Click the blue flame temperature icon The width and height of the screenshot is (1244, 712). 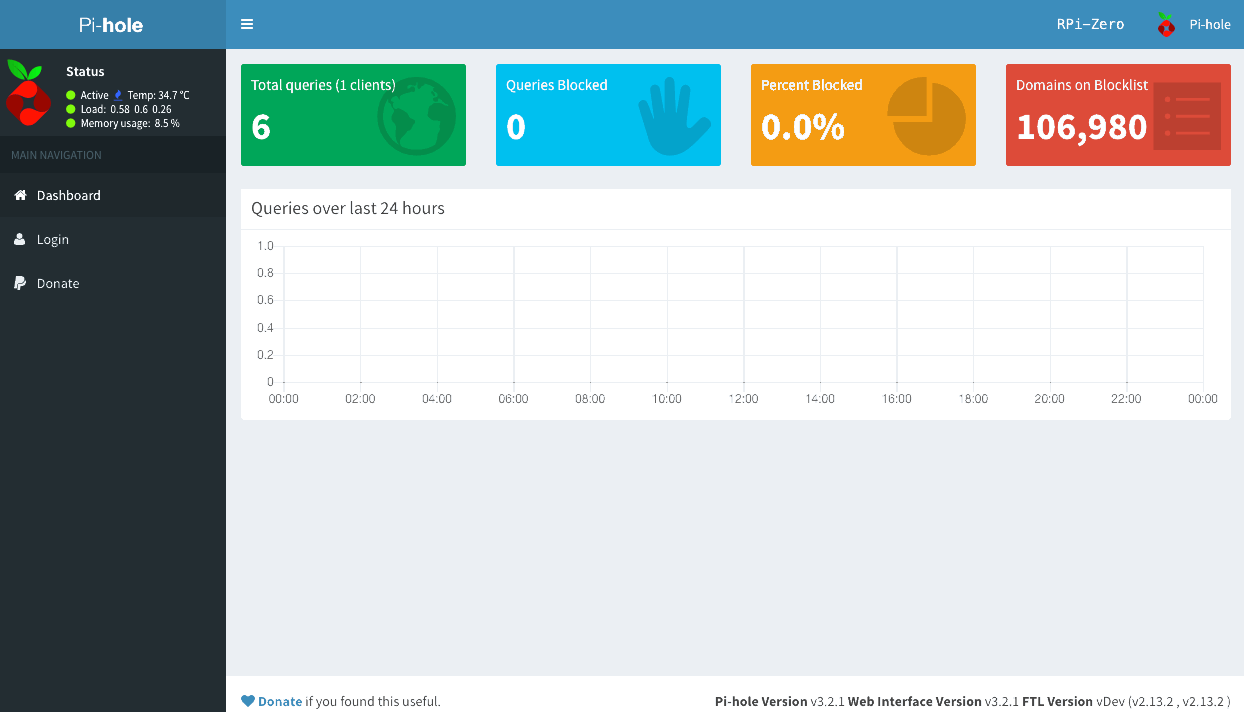click(118, 95)
